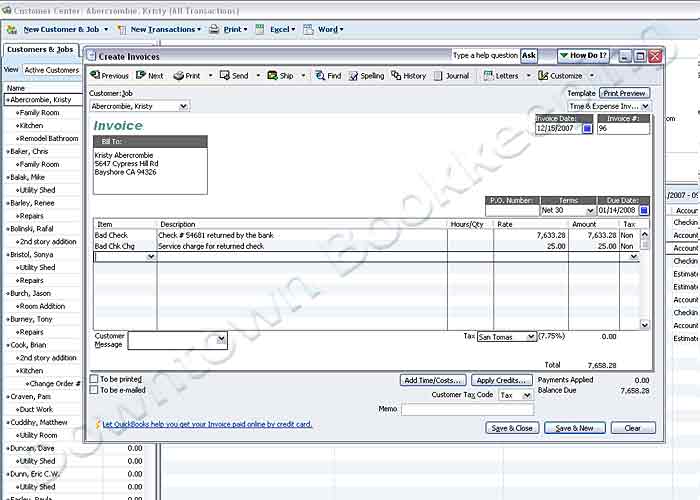Click the Memo input field

(467, 409)
